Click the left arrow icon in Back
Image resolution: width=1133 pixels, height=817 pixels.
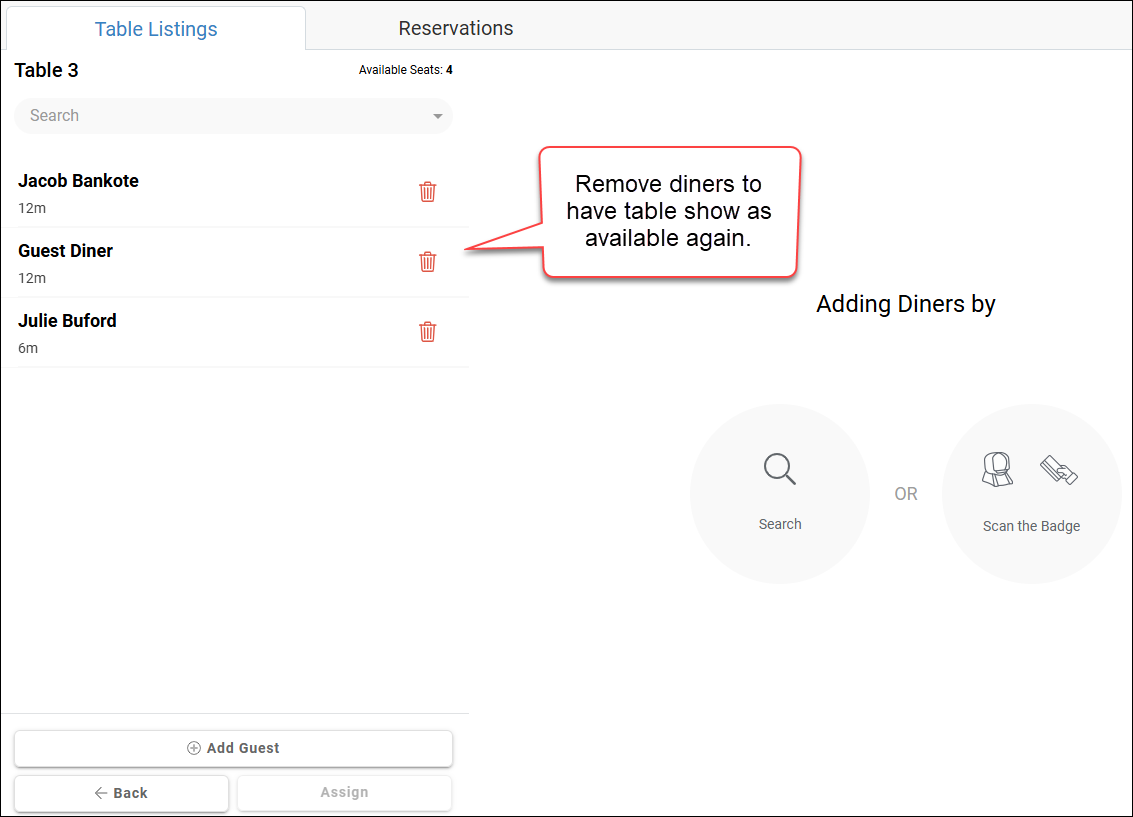click(100, 793)
